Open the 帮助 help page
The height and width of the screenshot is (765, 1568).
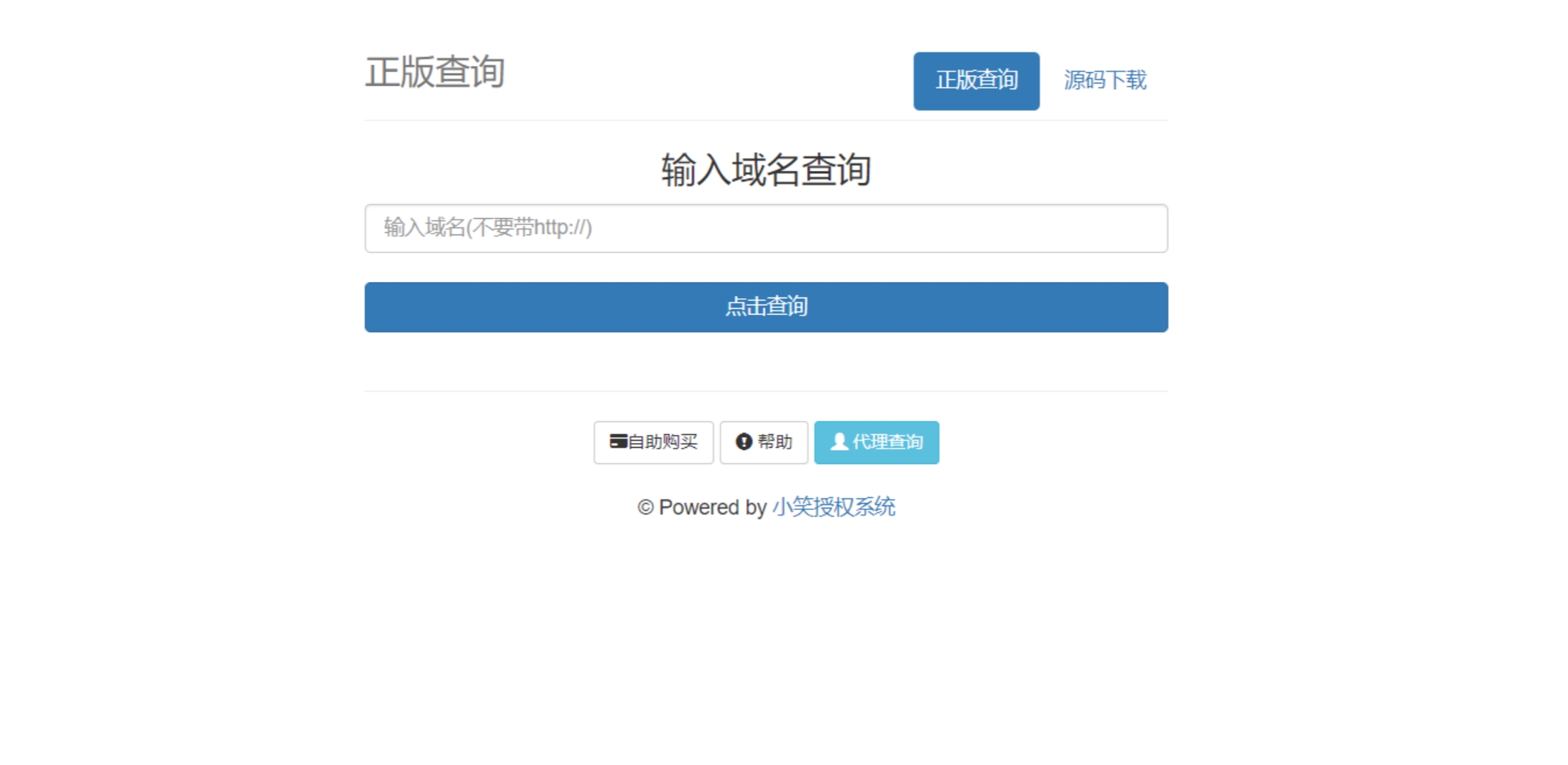pos(764,442)
